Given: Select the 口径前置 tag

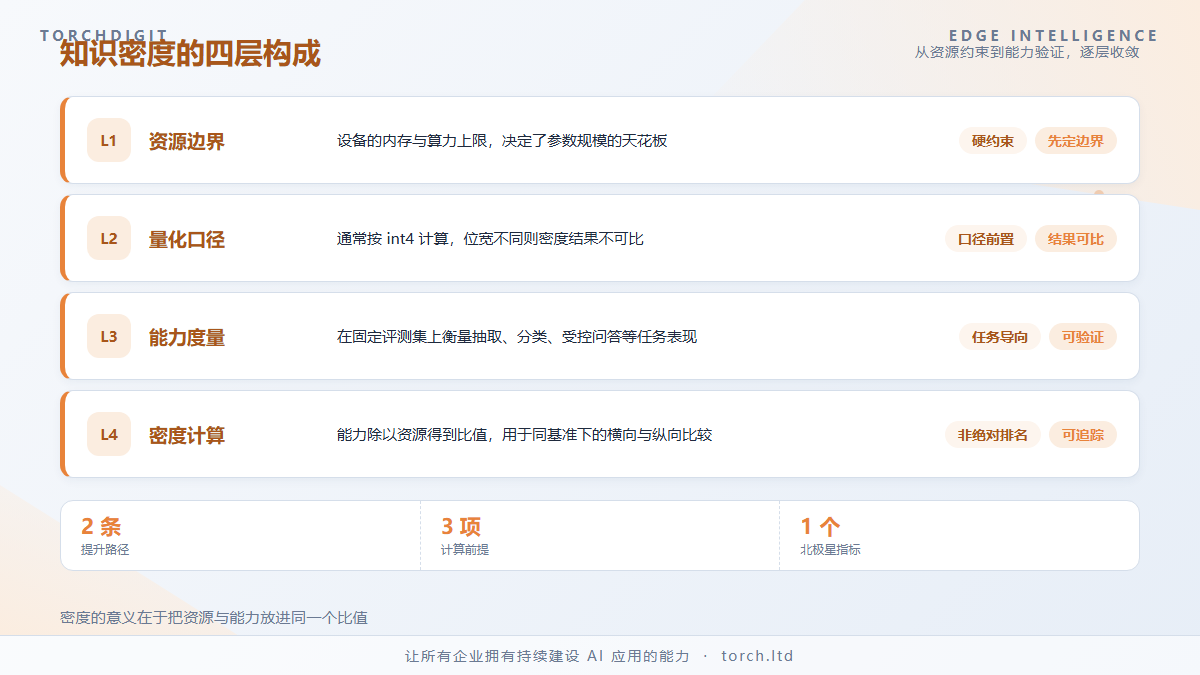Looking at the screenshot, I should tap(986, 239).
